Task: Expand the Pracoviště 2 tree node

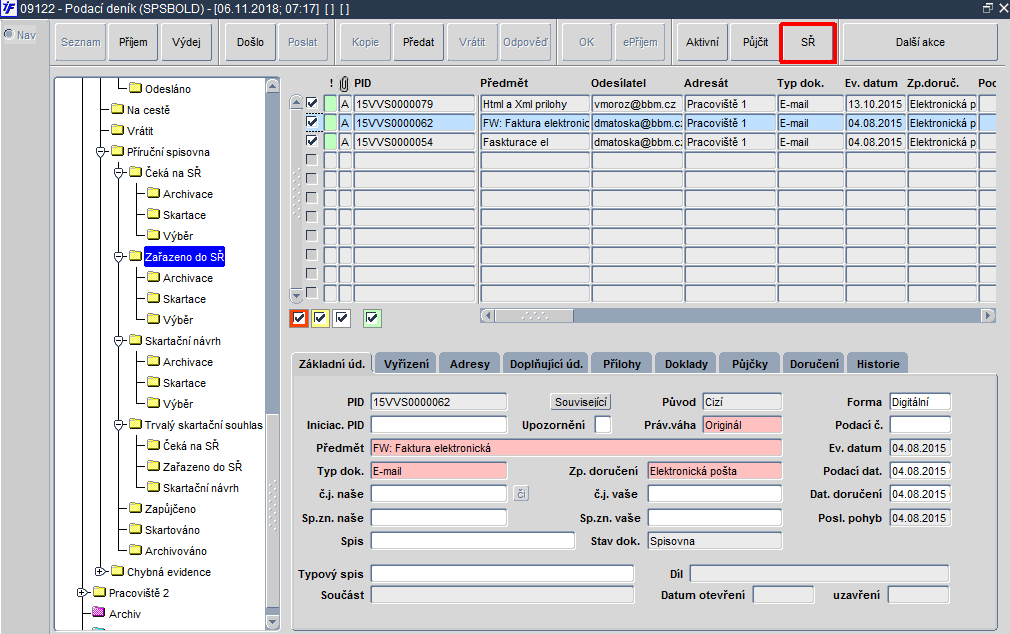Action: coord(82,593)
